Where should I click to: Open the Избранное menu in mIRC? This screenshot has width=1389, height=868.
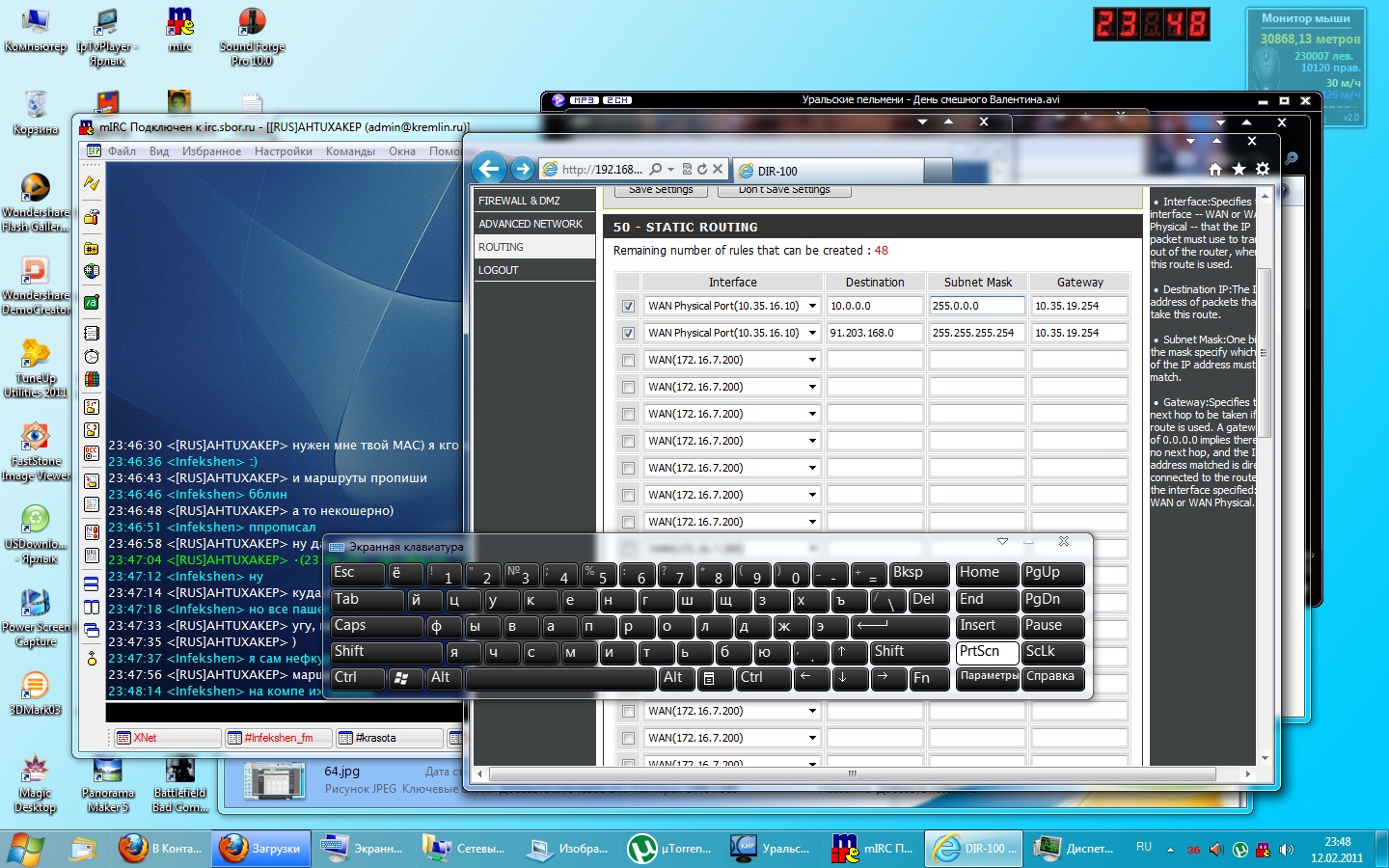tap(212, 151)
